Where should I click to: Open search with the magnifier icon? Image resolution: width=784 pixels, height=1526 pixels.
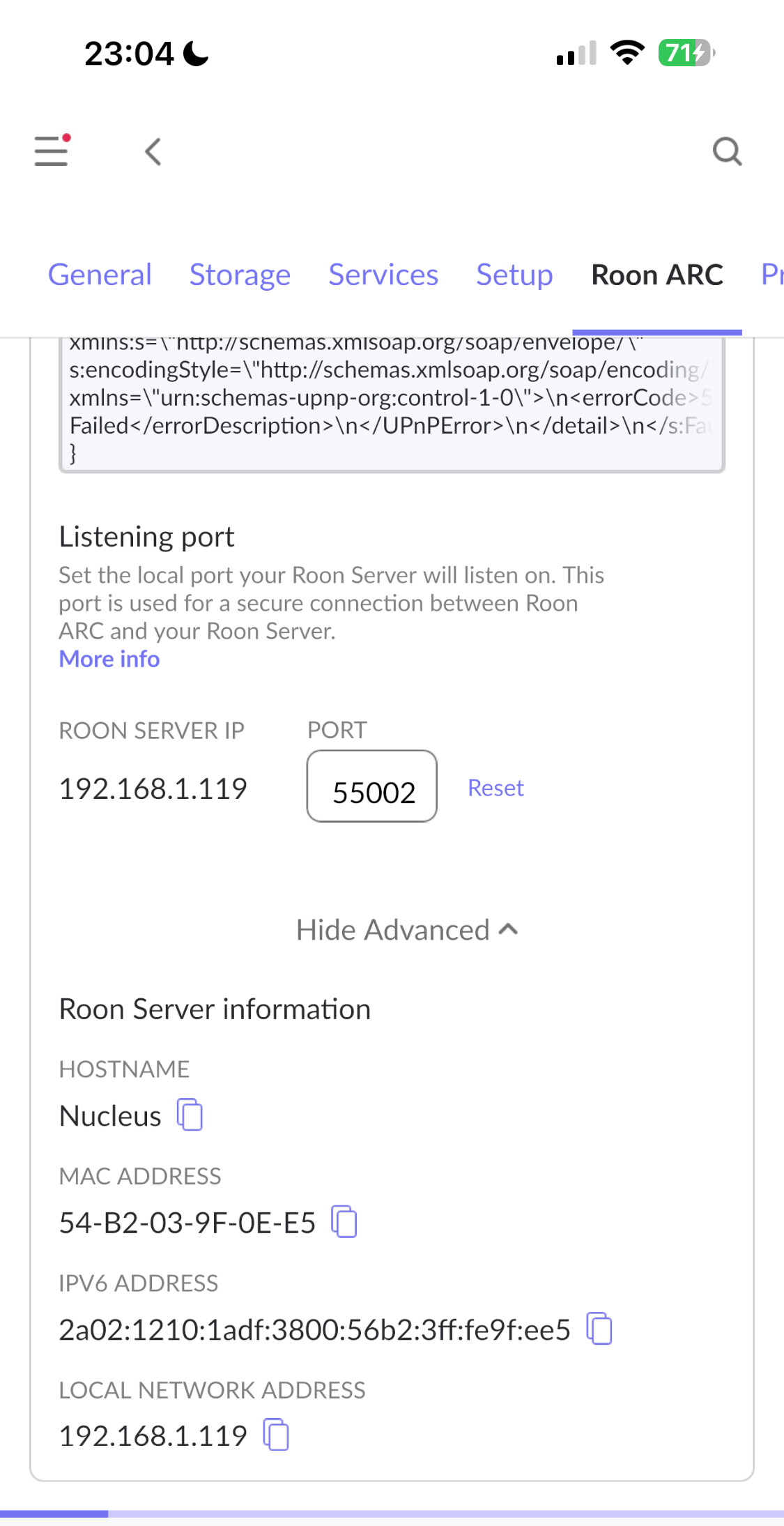coord(727,151)
